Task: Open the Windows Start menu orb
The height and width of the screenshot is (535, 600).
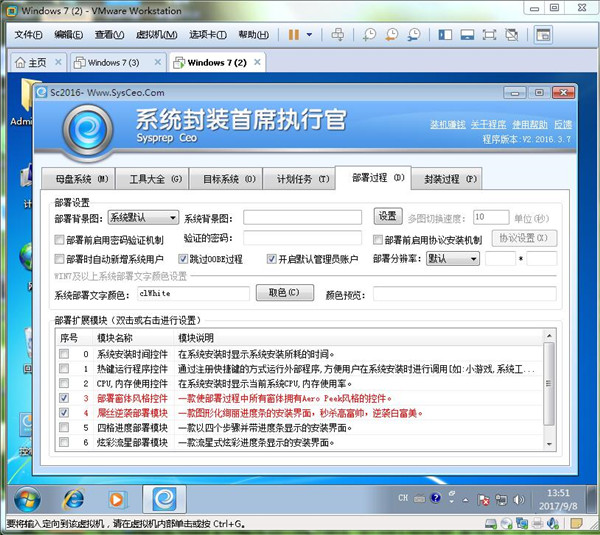Action: pyautogui.click(x=27, y=499)
